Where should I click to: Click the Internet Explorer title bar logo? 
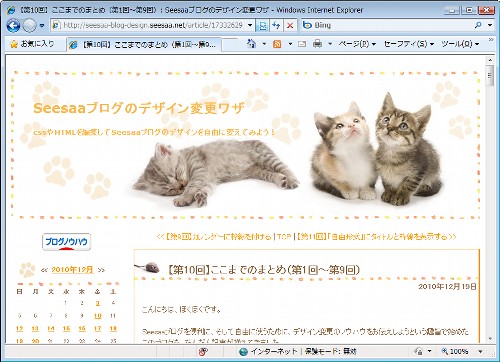[x=11, y=10]
